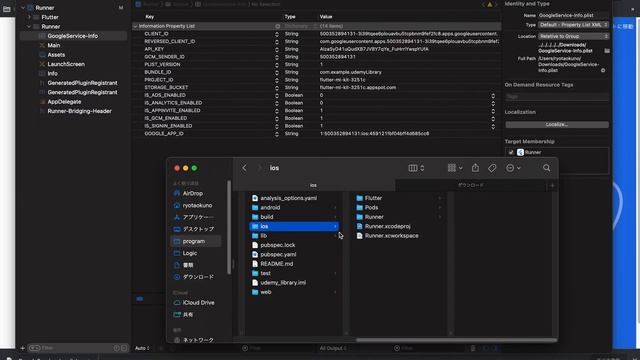640x360 pixels.
Task: Toggle Runner target membership checkbox
Action: (511, 152)
